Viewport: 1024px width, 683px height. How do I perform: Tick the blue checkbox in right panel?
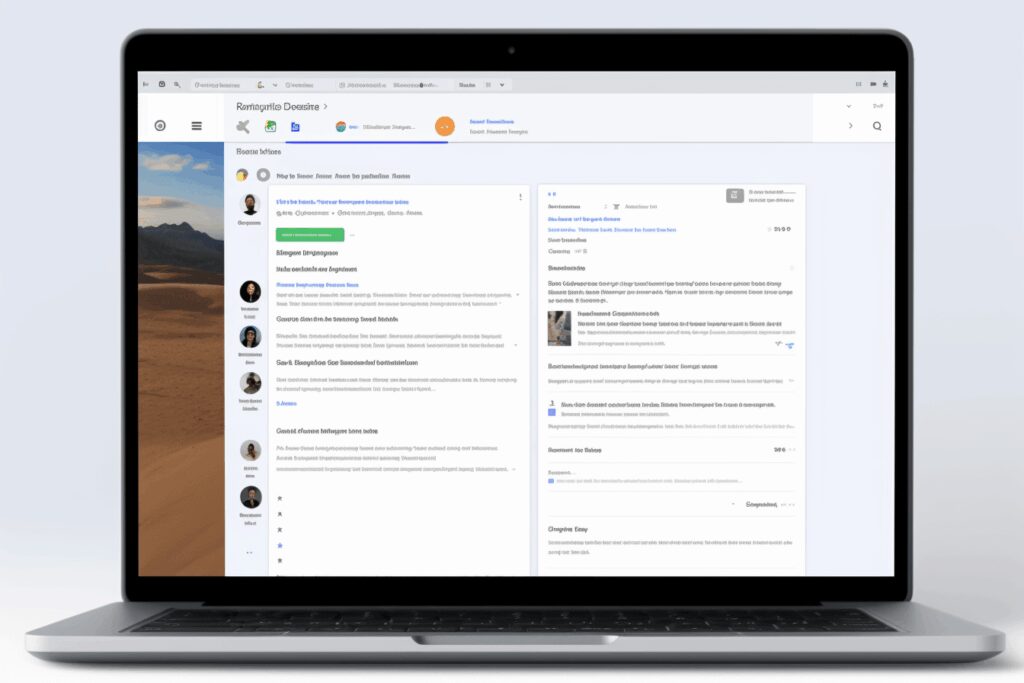pos(551,411)
